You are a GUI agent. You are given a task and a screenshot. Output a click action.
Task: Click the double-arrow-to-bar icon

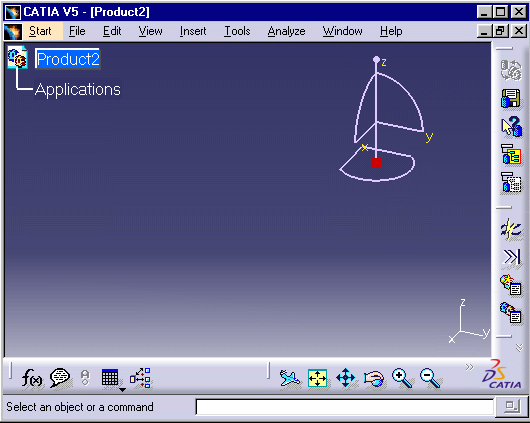pos(511,257)
